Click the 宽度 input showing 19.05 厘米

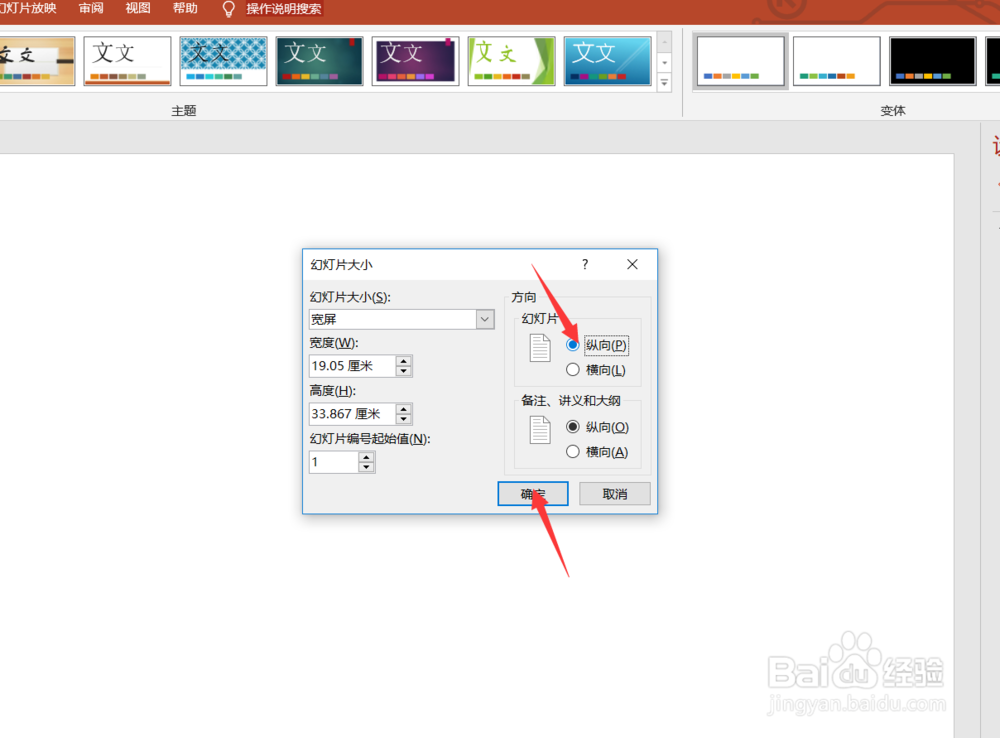[x=350, y=365]
